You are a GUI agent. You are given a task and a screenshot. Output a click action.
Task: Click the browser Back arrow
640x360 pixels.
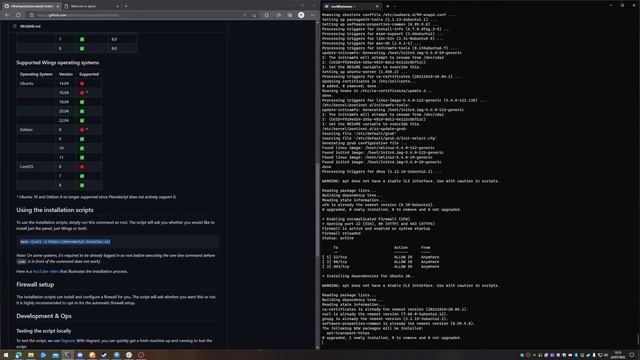pos(7,15)
